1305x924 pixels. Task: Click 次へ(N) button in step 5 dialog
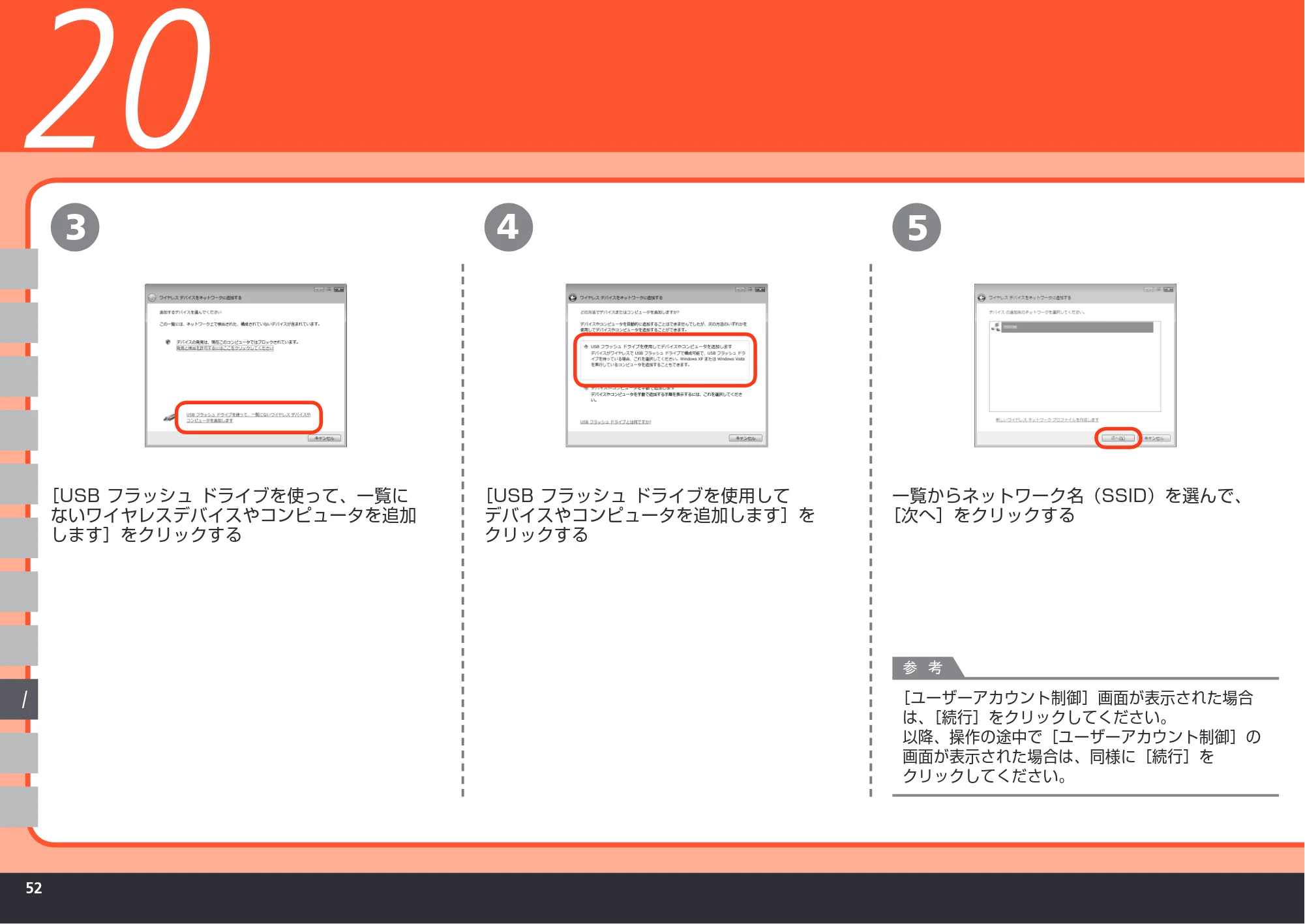click(1118, 438)
